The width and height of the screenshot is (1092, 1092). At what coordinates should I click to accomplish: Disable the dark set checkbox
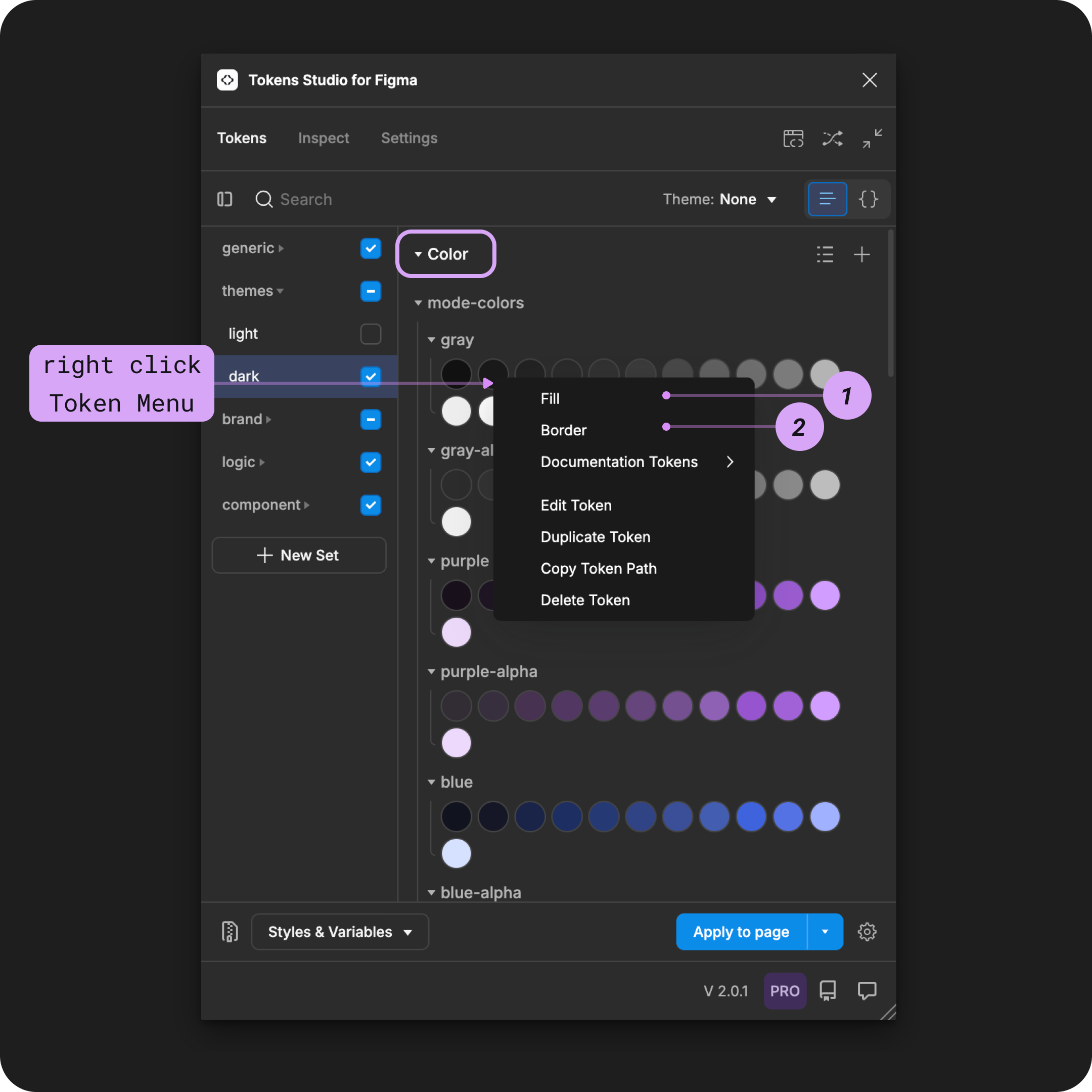click(x=371, y=377)
